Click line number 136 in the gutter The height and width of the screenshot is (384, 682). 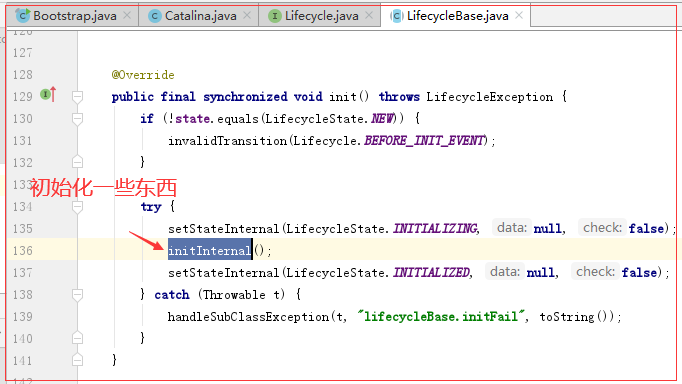23,250
